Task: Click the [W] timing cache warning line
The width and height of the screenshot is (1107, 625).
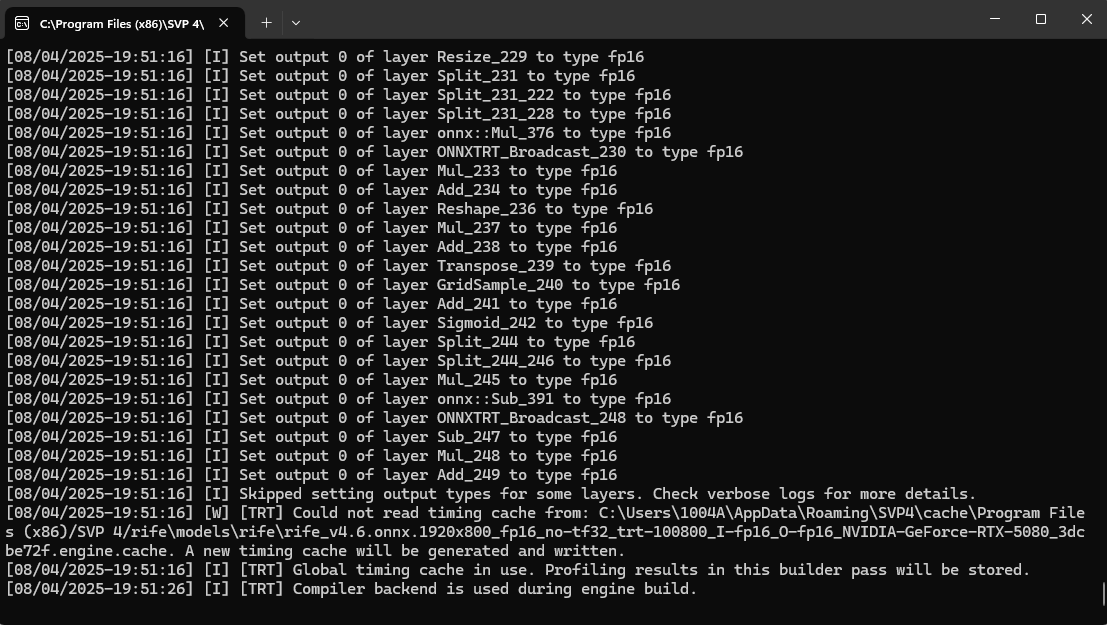Action: coord(545,532)
